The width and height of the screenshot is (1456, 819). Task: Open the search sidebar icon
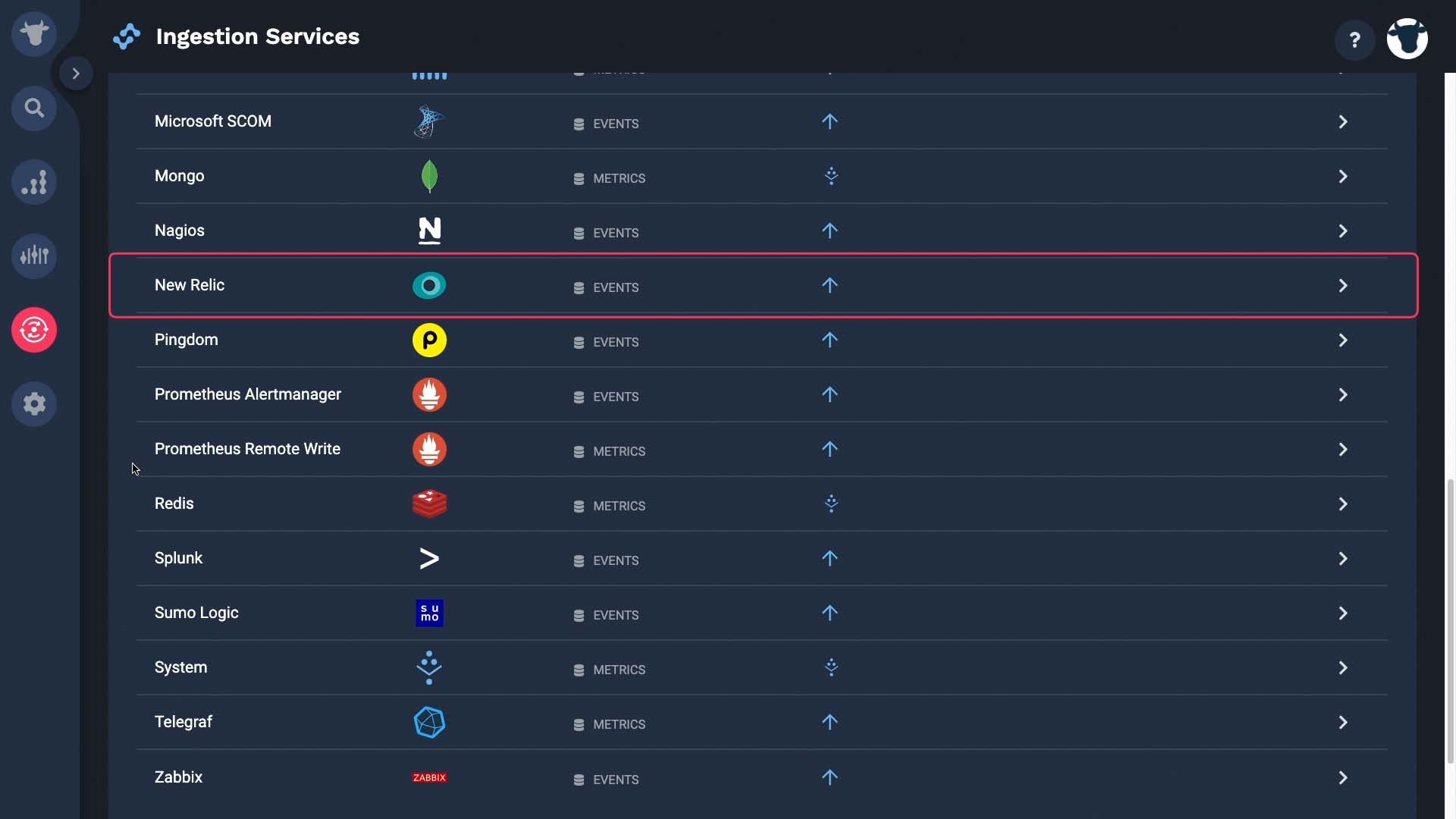coord(34,108)
